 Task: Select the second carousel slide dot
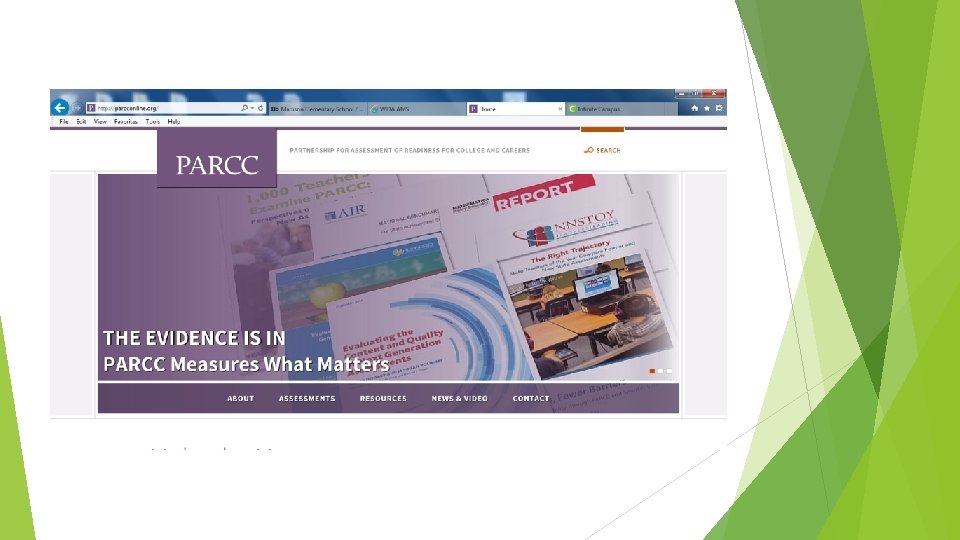click(661, 371)
